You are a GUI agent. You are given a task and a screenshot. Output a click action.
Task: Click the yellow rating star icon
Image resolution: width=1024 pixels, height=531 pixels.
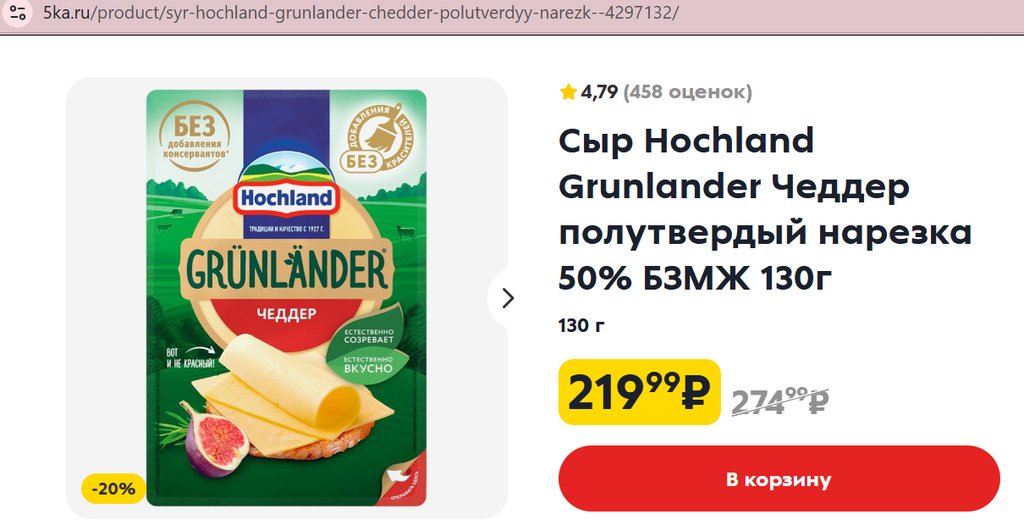point(568,92)
